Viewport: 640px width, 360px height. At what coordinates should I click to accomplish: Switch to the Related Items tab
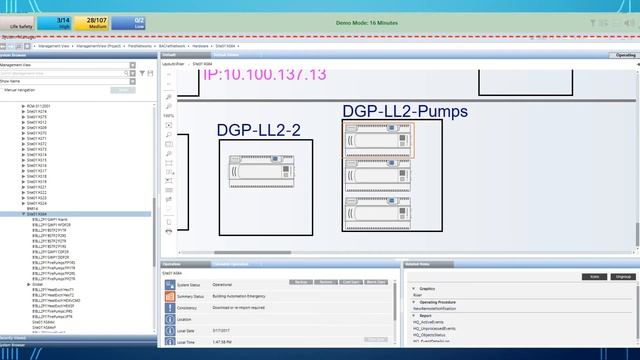(428, 264)
